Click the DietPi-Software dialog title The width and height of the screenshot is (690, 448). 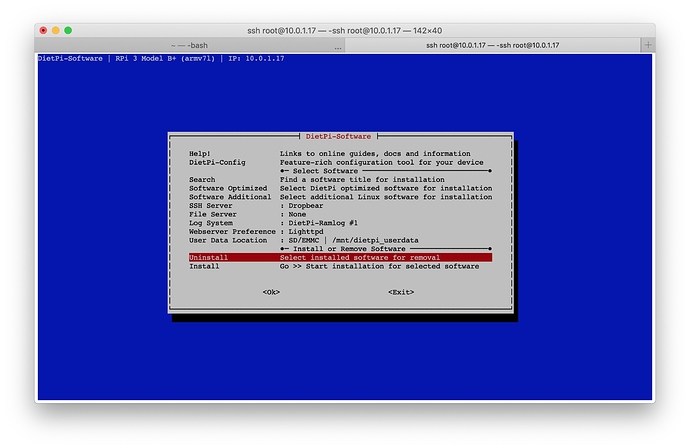point(338,136)
